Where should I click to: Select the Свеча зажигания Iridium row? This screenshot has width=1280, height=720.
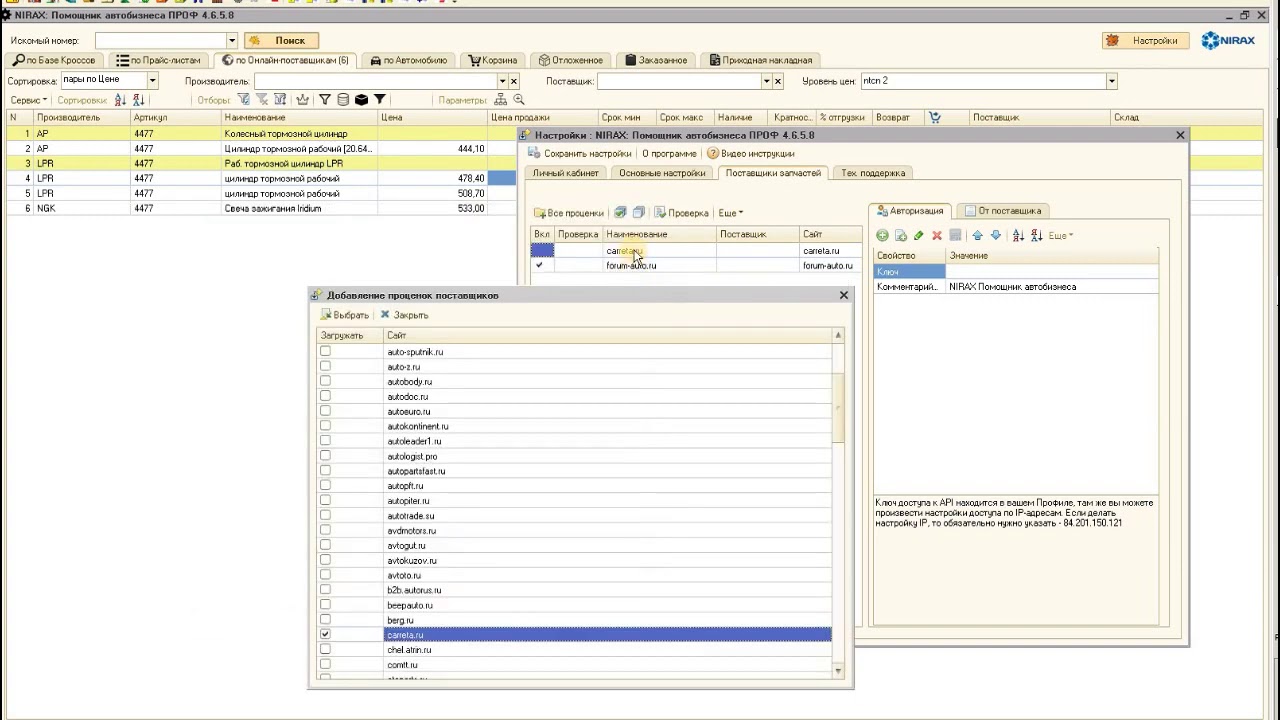(x=260, y=208)
